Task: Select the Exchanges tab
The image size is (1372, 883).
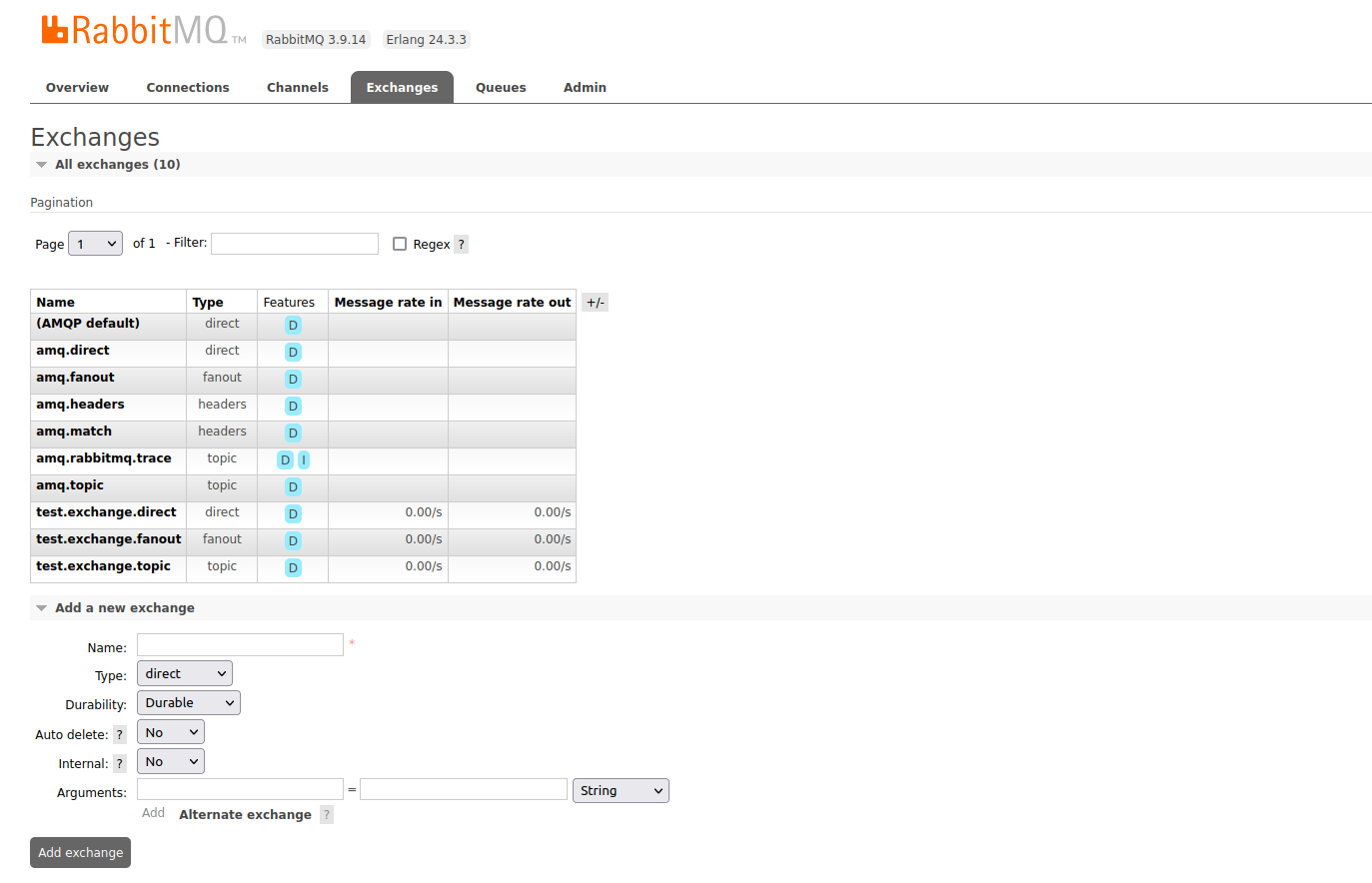Action: coord(402,88)
